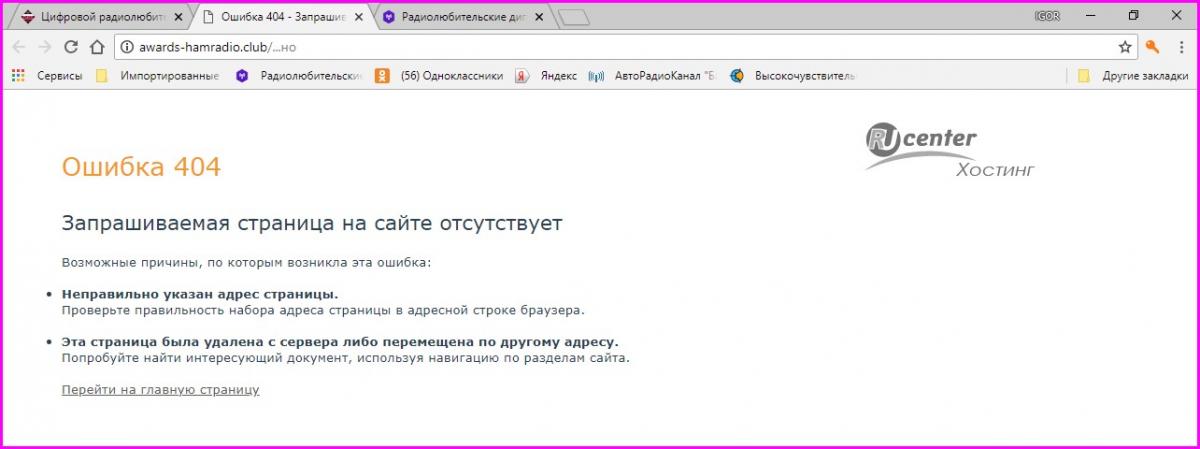
Task: Open the Chrome three-dot menu
Action: pos(1180,47)
